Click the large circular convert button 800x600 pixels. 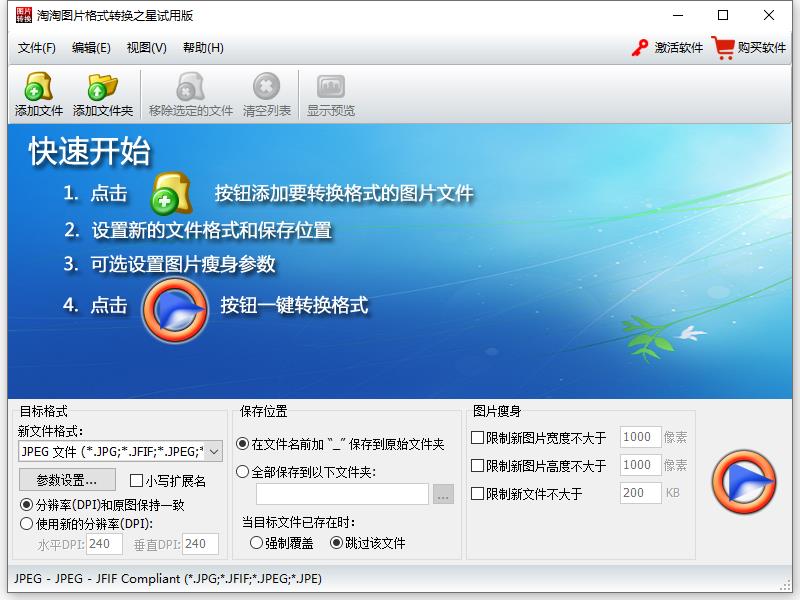pos(742,483)
